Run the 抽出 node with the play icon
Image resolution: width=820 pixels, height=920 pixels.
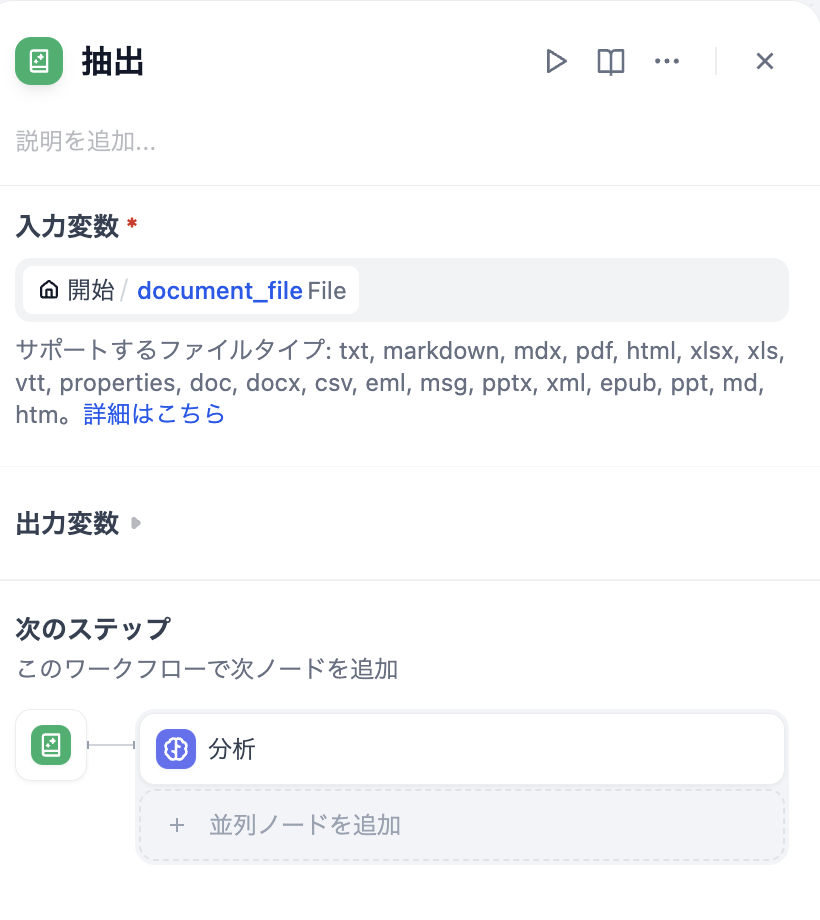[x=556, y=61]
